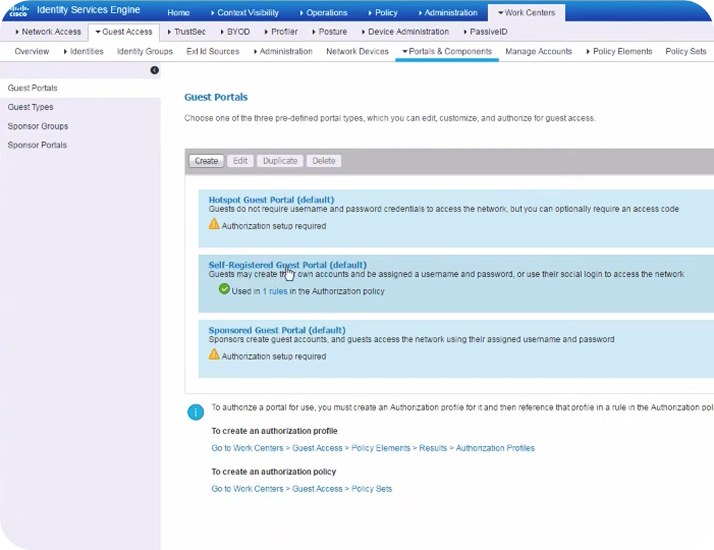714x550 pixels.
Task: Expand Guest Access Administration menu
Action: pyautogui.click(x=283, y=51)
